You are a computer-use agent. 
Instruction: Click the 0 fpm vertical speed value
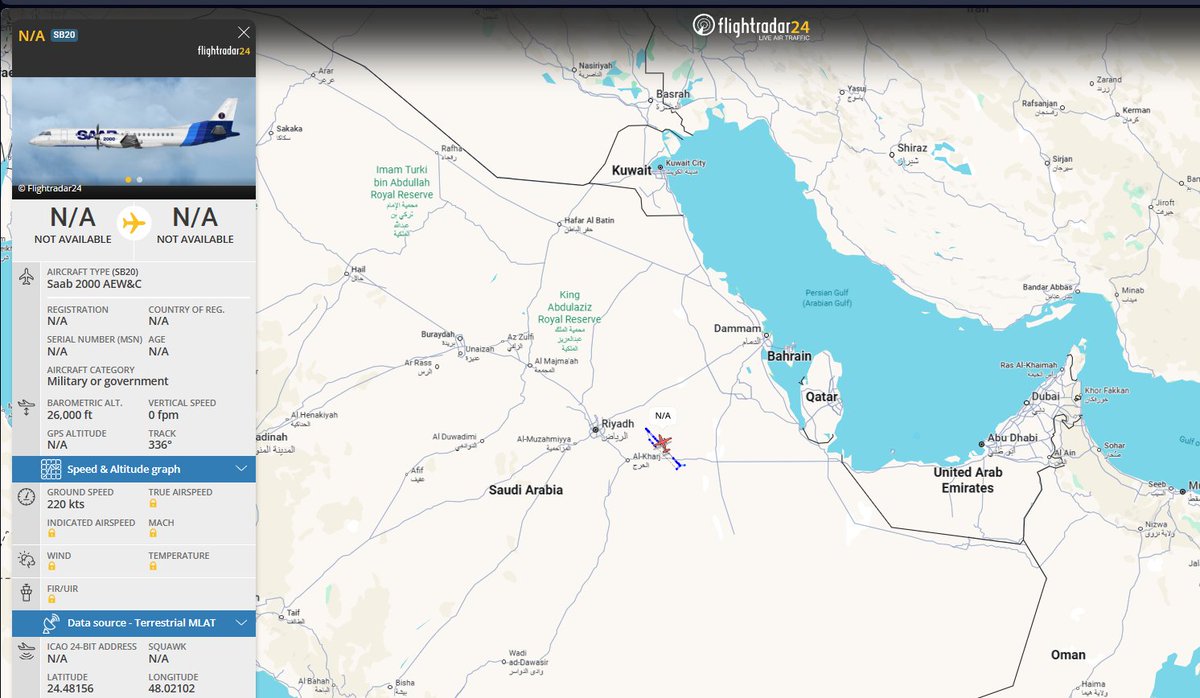[x=165, y=414]
